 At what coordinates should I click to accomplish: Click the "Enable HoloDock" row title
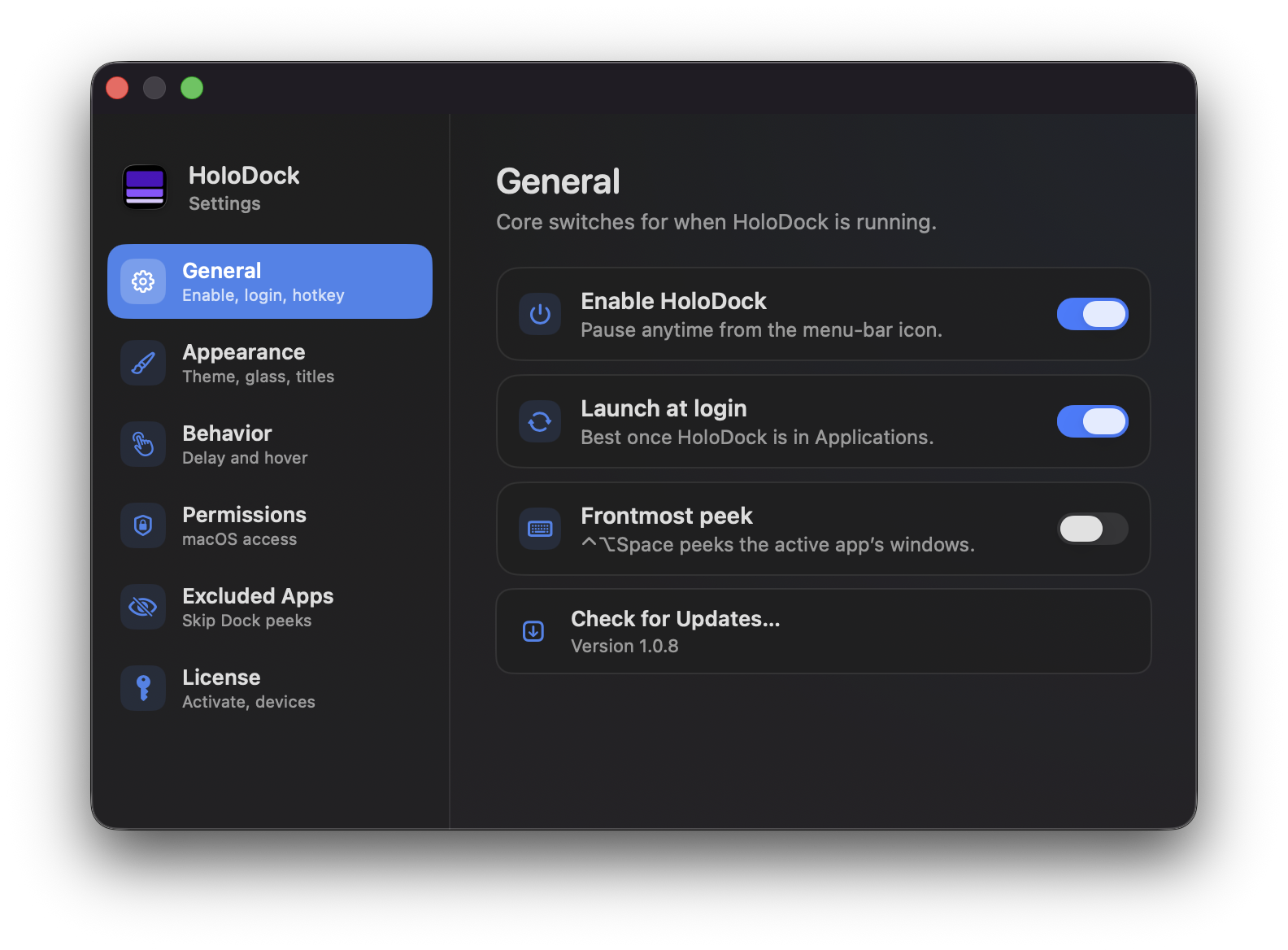tap(673, 301)
